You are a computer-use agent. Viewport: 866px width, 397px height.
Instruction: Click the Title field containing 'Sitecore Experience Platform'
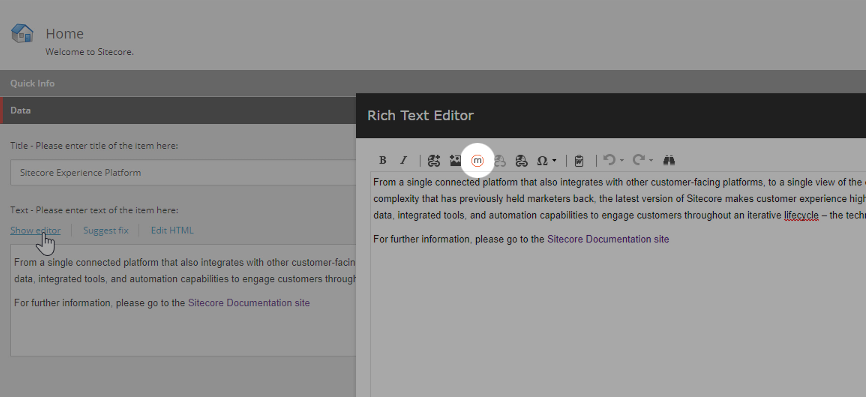183,172
